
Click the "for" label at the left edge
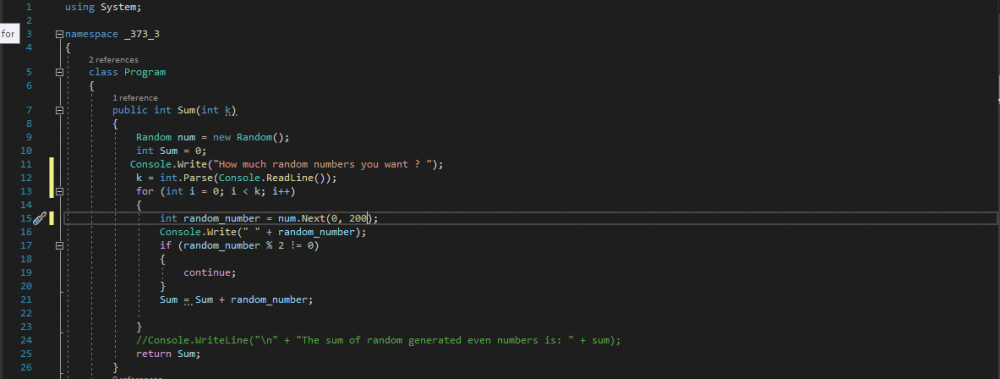tap(8, 34)
